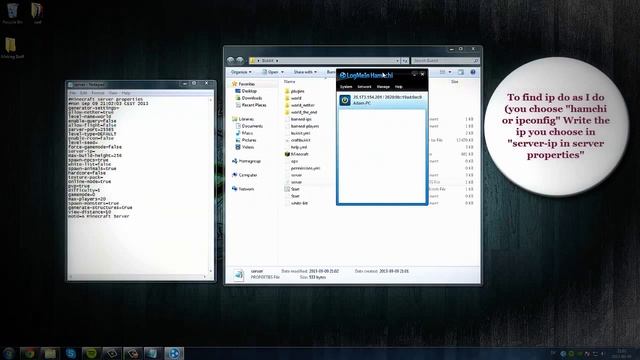Select the banned-ips file
Image resolution: width=640 pixels, height=360 pixels.
(298, 119)
